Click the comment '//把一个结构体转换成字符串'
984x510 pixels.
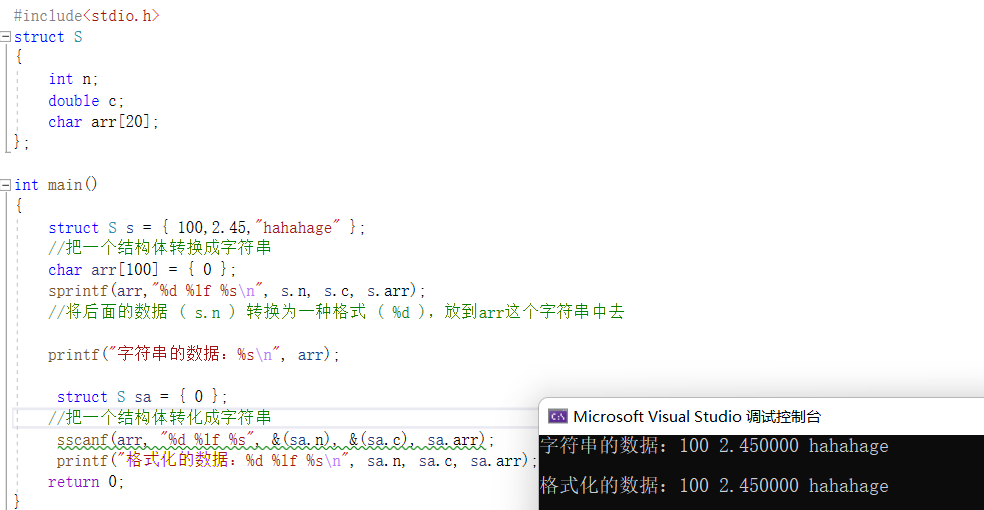(159, 248)
